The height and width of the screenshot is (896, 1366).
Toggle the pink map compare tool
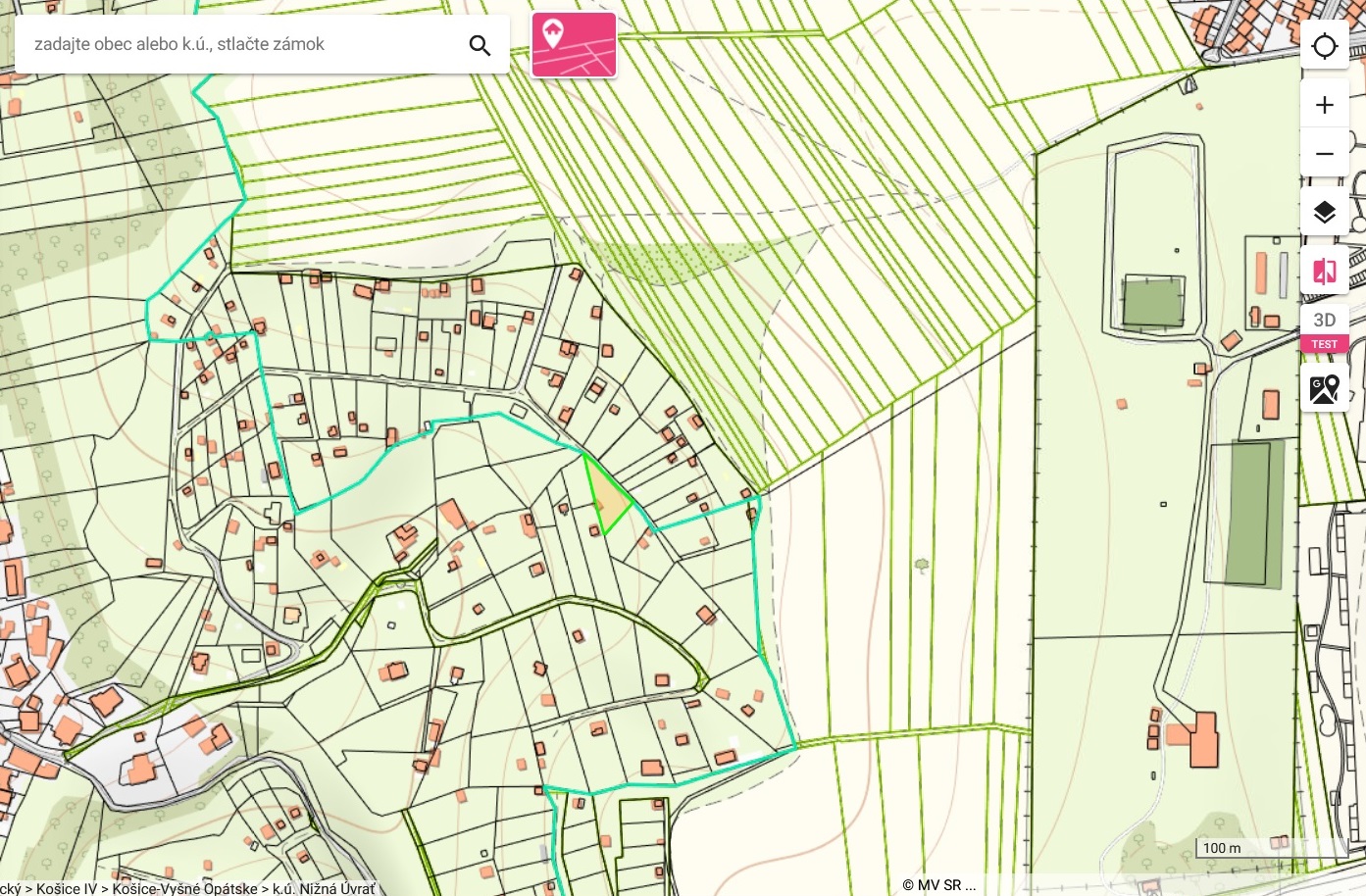(x=1325, y=271)
